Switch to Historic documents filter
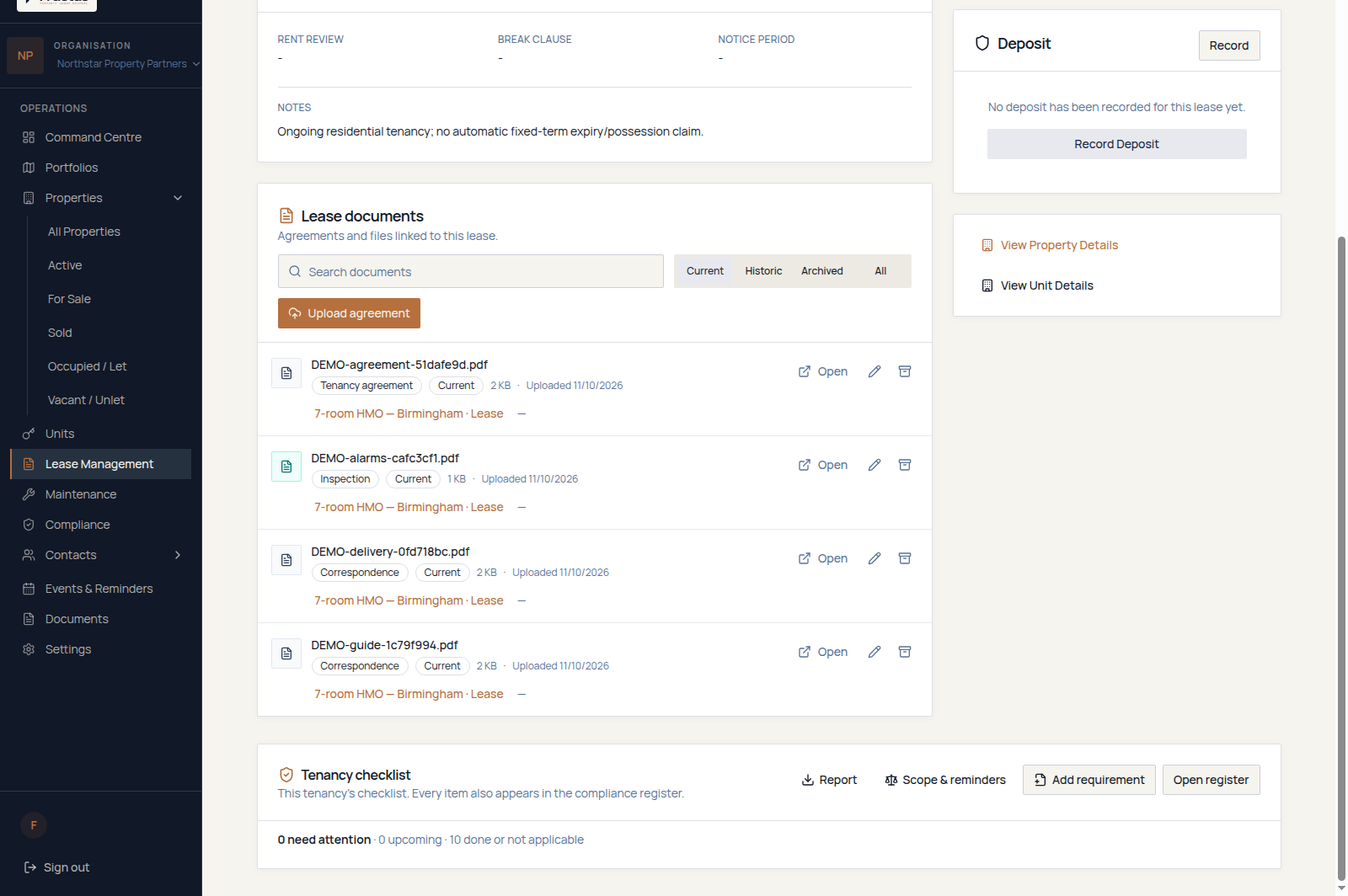Image resolution: width=1348 pixels, height=896 pixels. (763, 271)
